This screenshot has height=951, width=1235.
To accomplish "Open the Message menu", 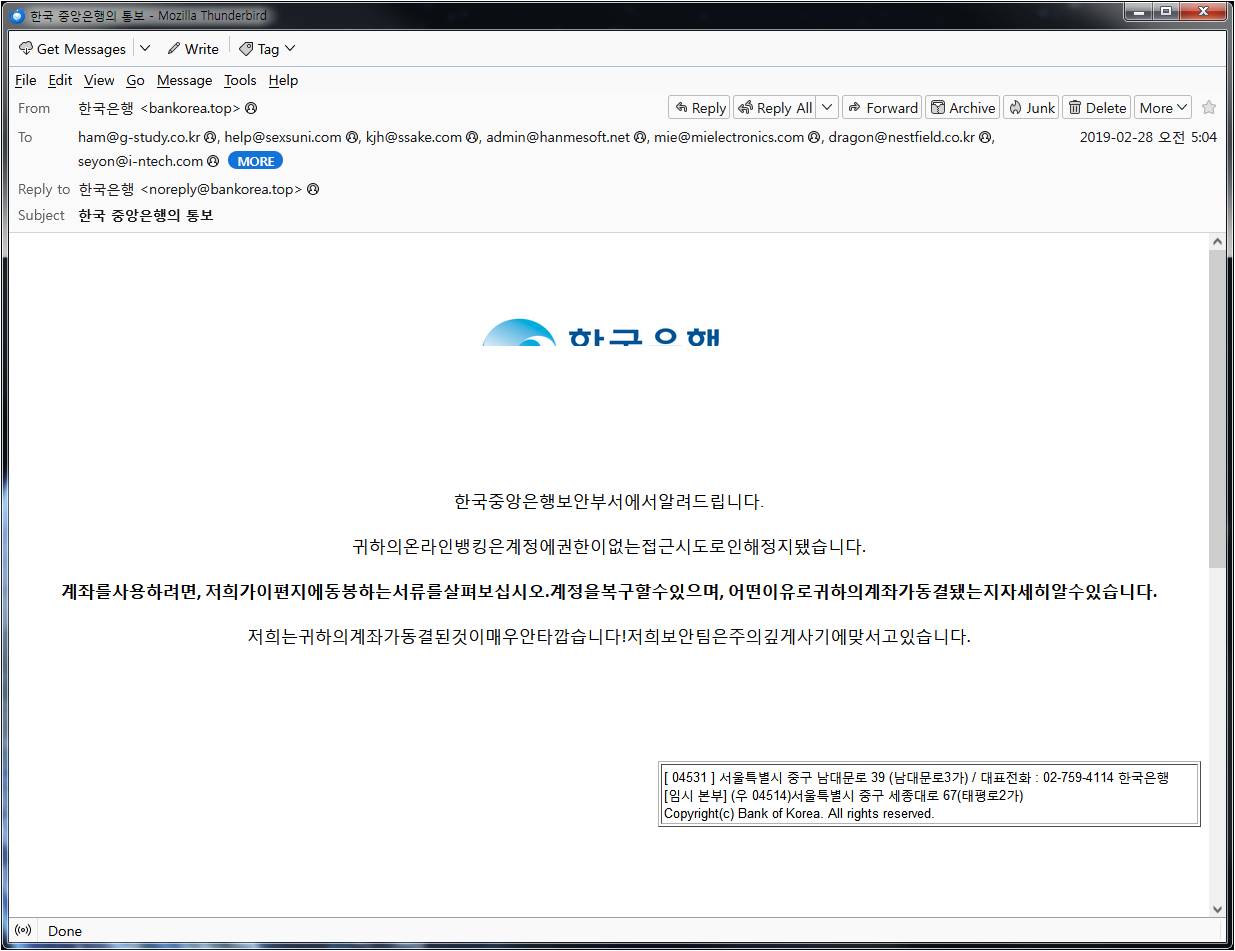I will coord(184,80).
